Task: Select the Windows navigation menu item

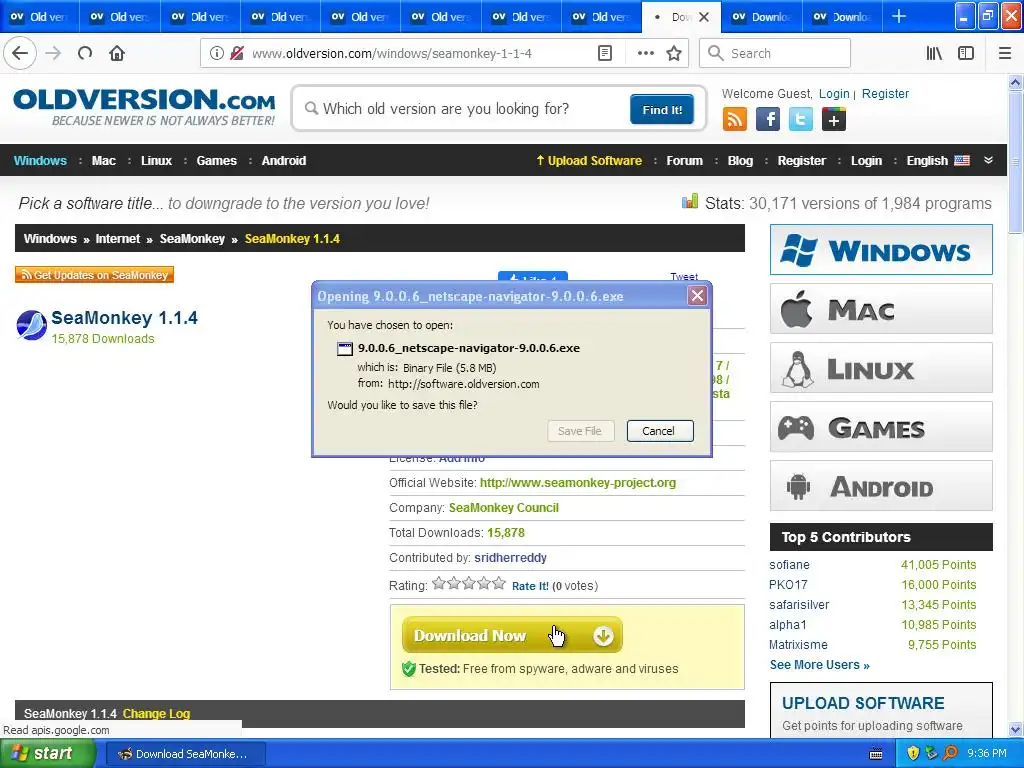Action: [40, 161]
